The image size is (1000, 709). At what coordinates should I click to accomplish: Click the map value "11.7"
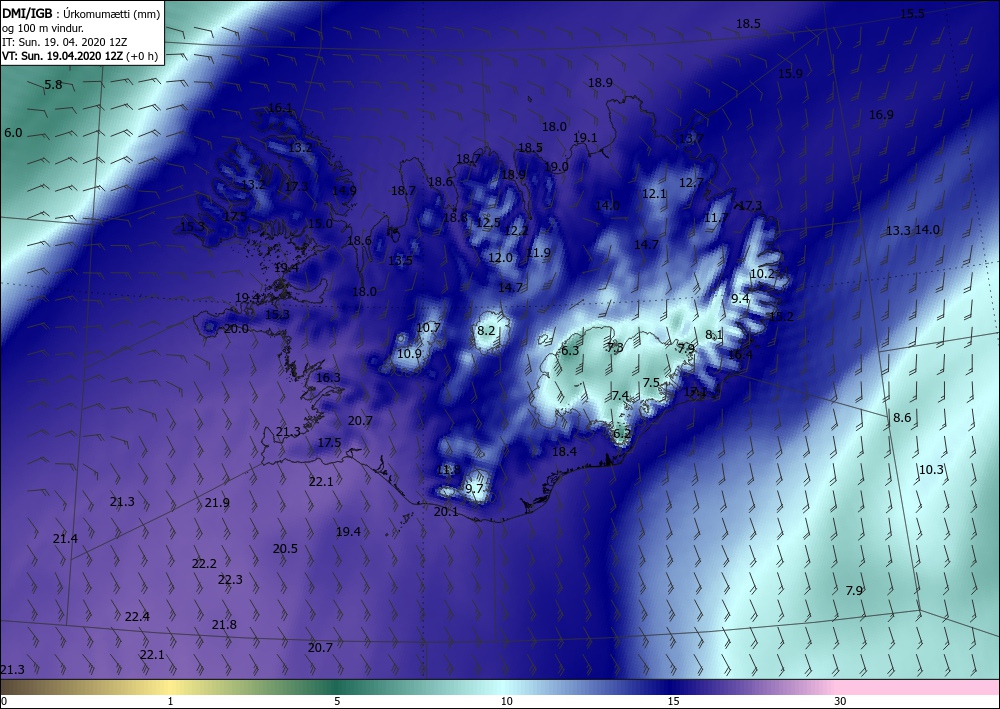point(716,217)
